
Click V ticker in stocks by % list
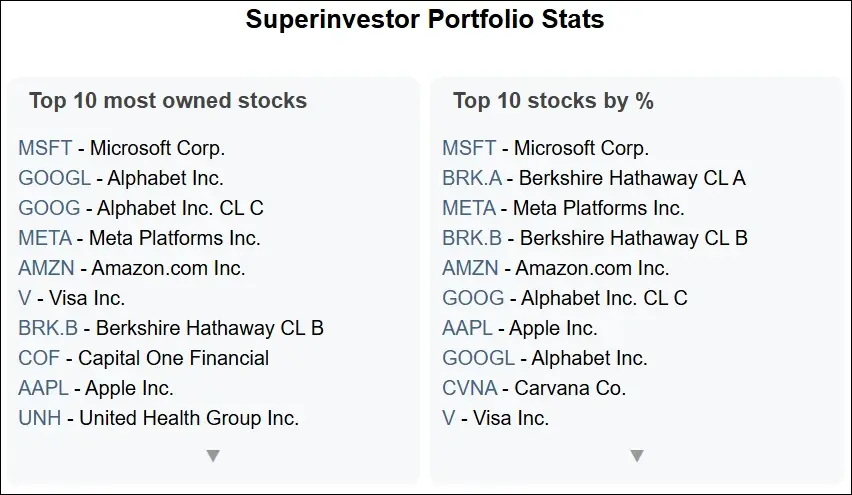[x=449, y=418]
